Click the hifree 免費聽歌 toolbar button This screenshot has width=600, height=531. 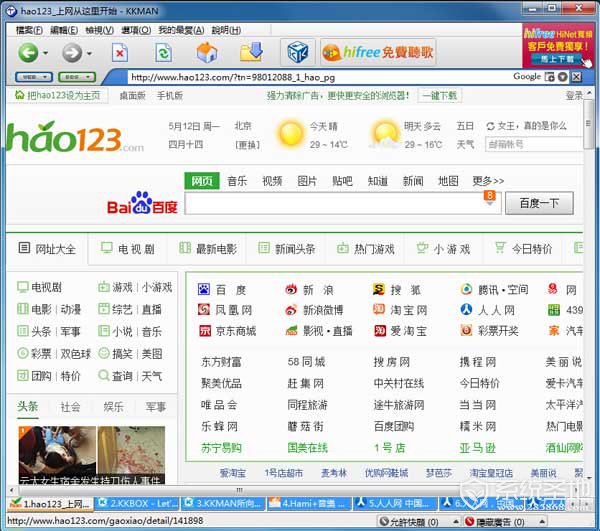[x=378, y=52]
